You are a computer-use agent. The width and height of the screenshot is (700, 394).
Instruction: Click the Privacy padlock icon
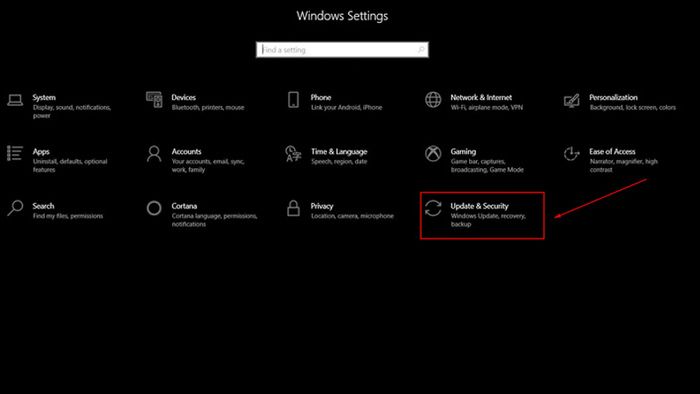click(293, 208)
